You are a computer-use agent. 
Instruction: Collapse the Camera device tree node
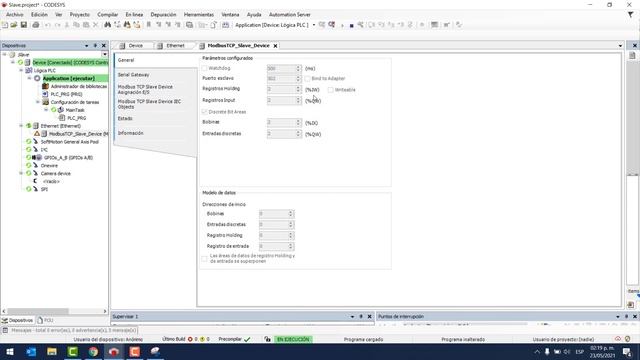(x=21, y=173)
